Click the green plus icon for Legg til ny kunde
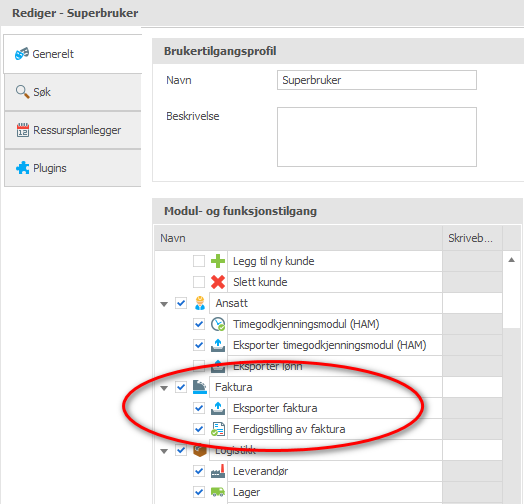 [218, 261]
